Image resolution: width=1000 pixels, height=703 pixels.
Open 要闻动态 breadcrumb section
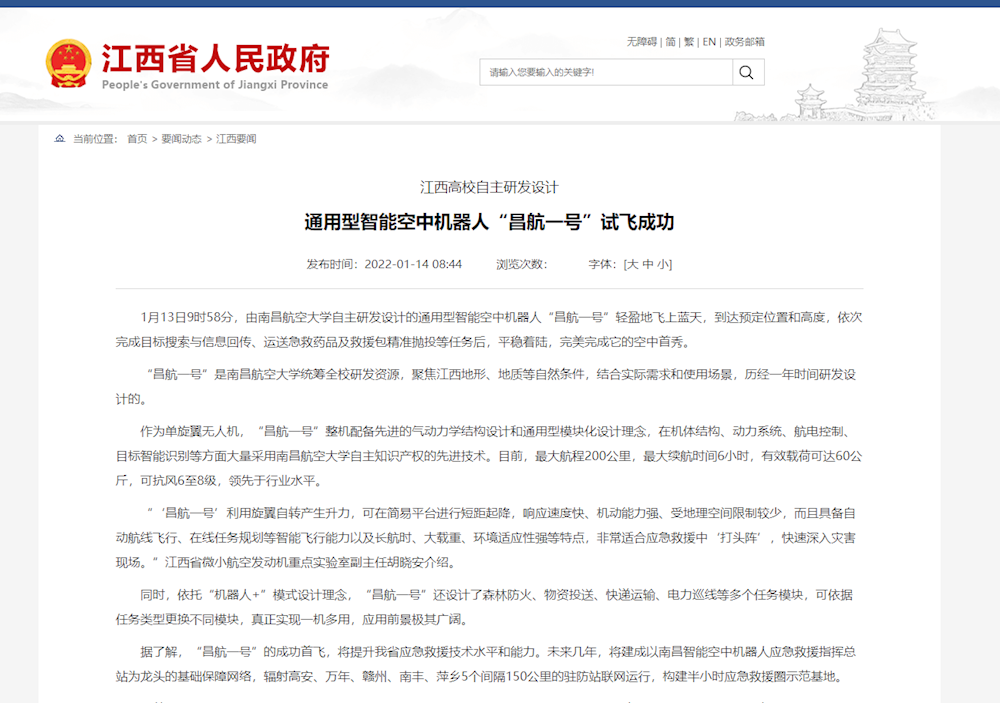(181, 139)
